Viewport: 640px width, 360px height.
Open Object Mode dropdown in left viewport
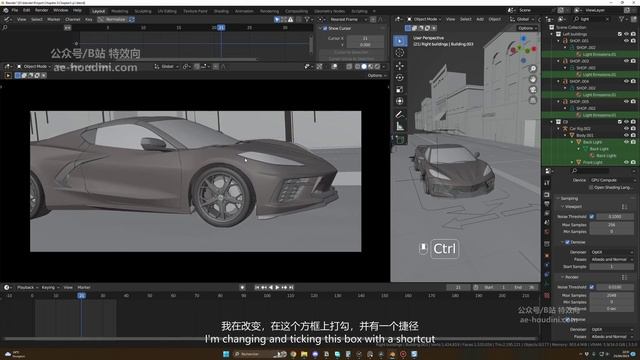[x=34, y=67]
